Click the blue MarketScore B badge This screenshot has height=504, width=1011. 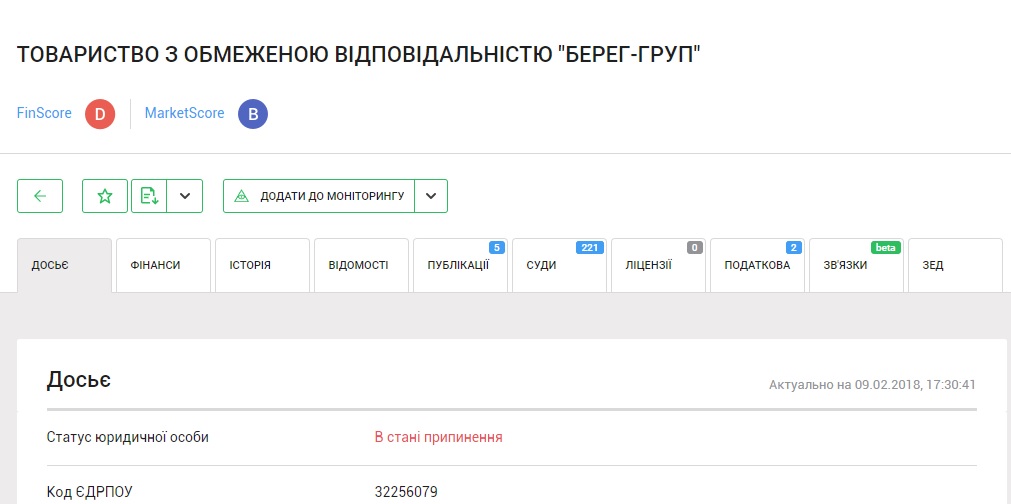pyautogui.click(x=253, y=114)
